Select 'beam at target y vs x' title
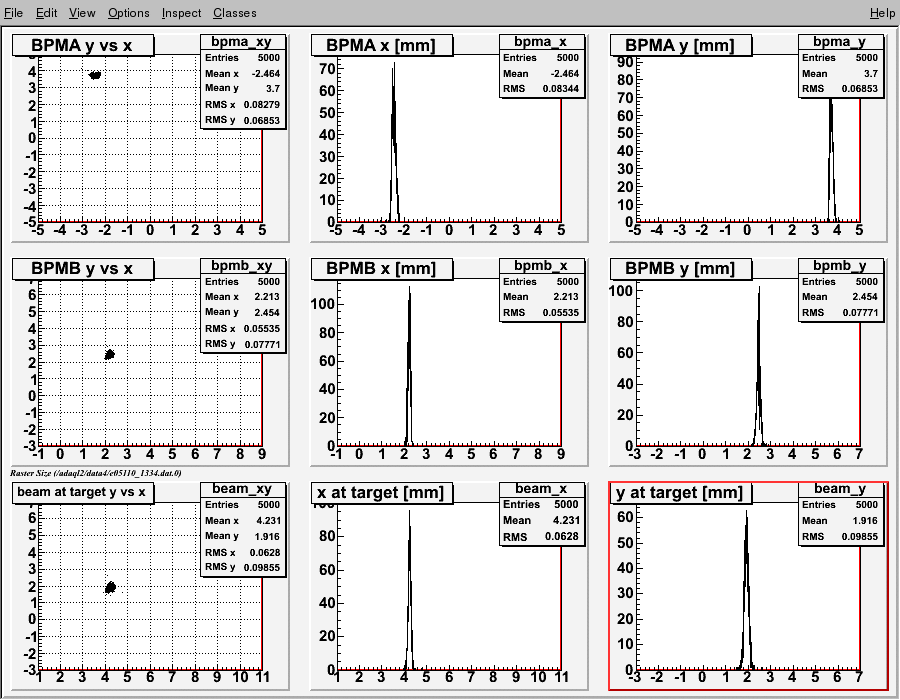900x700 pixels. tap(83, 492)
